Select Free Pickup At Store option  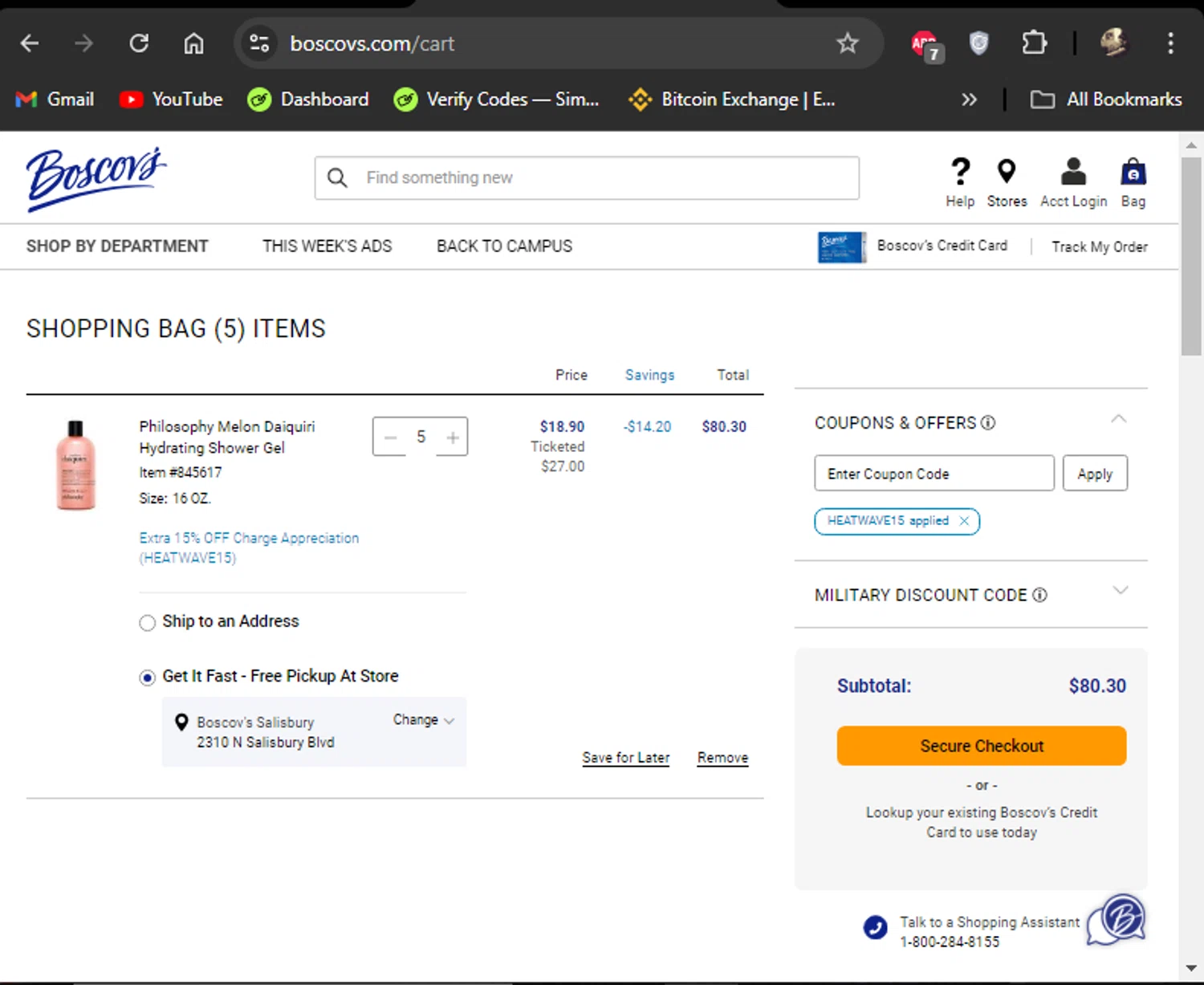coord(147,678)
